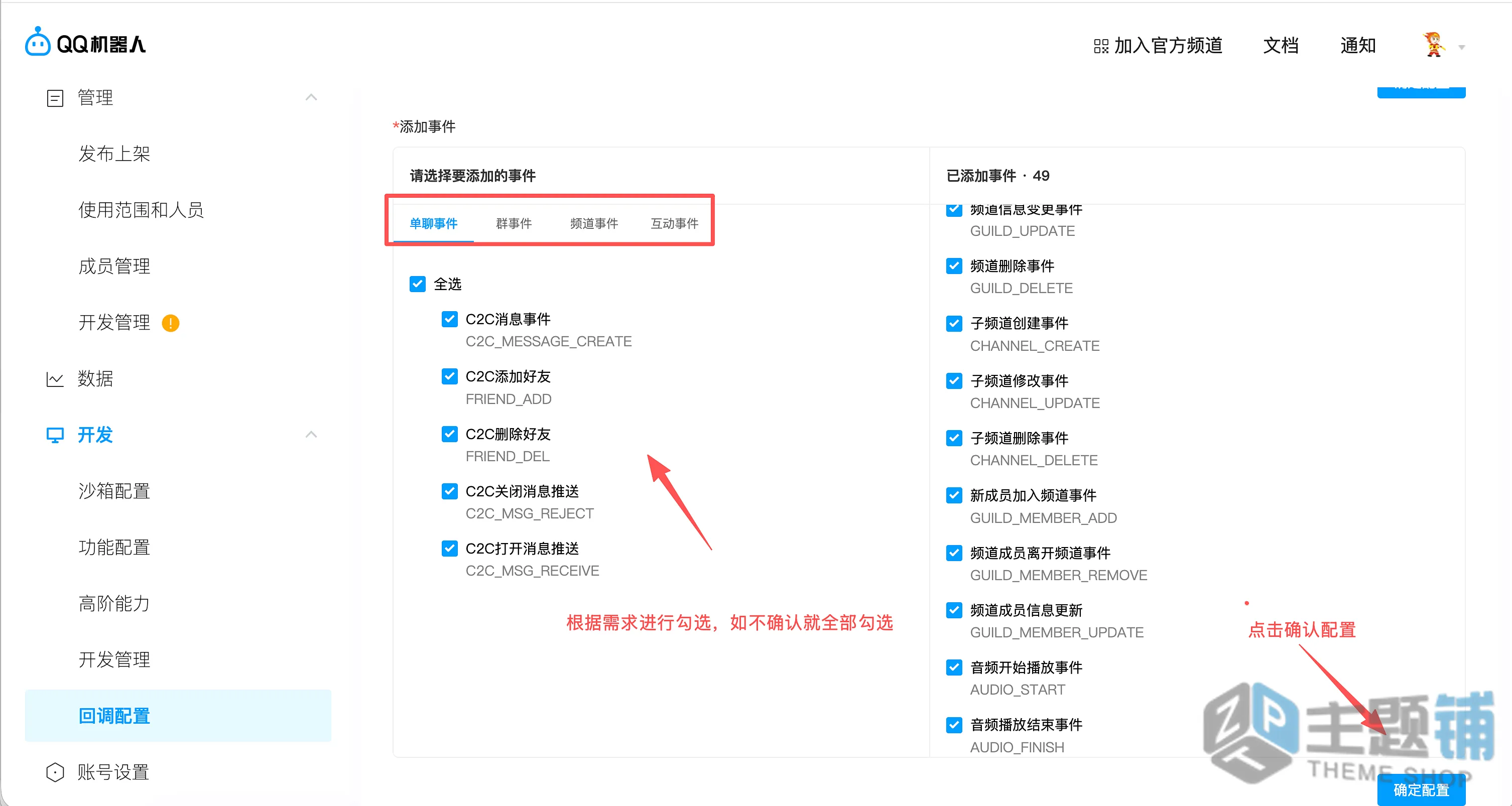Click the 已添加事件 · 49 heading
1512x806 pixels.
998,175
